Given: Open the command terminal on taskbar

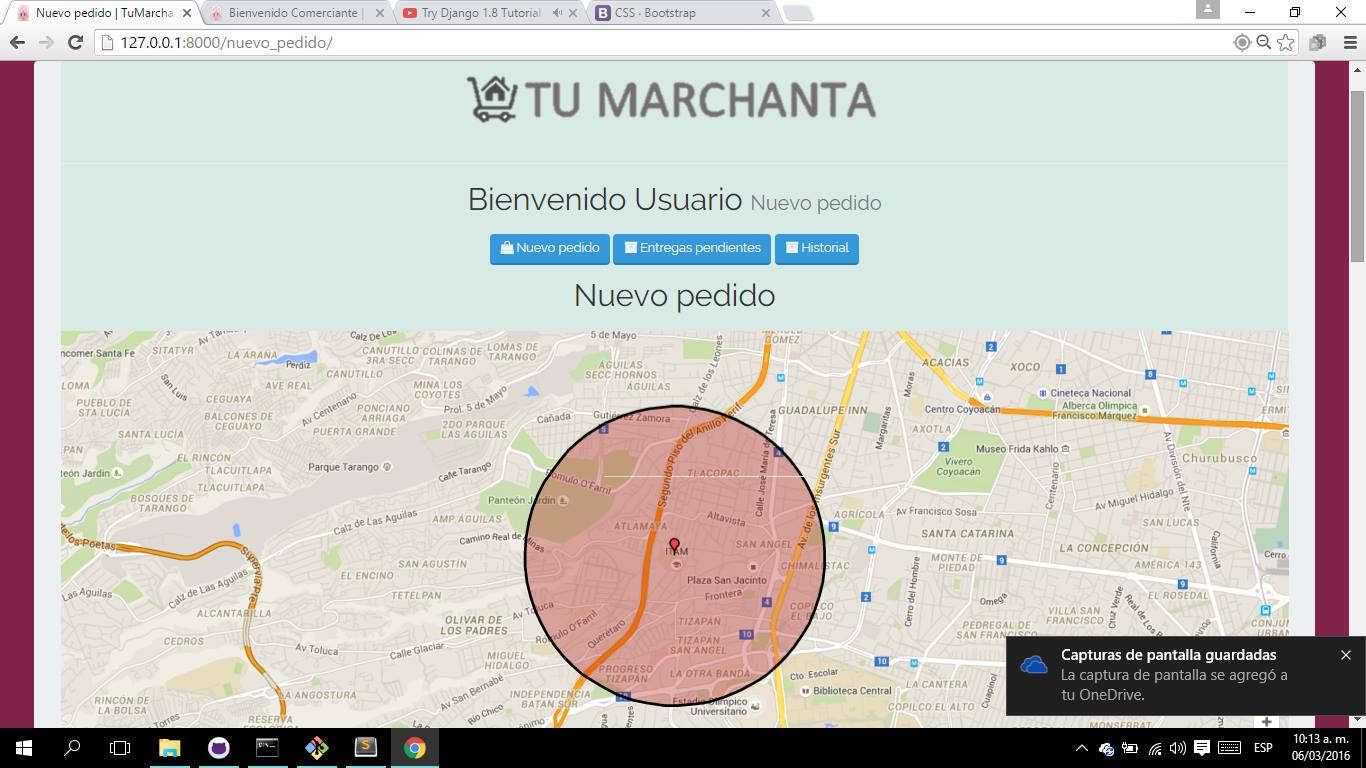Looking at the screenshot, I should coord(267,747).
